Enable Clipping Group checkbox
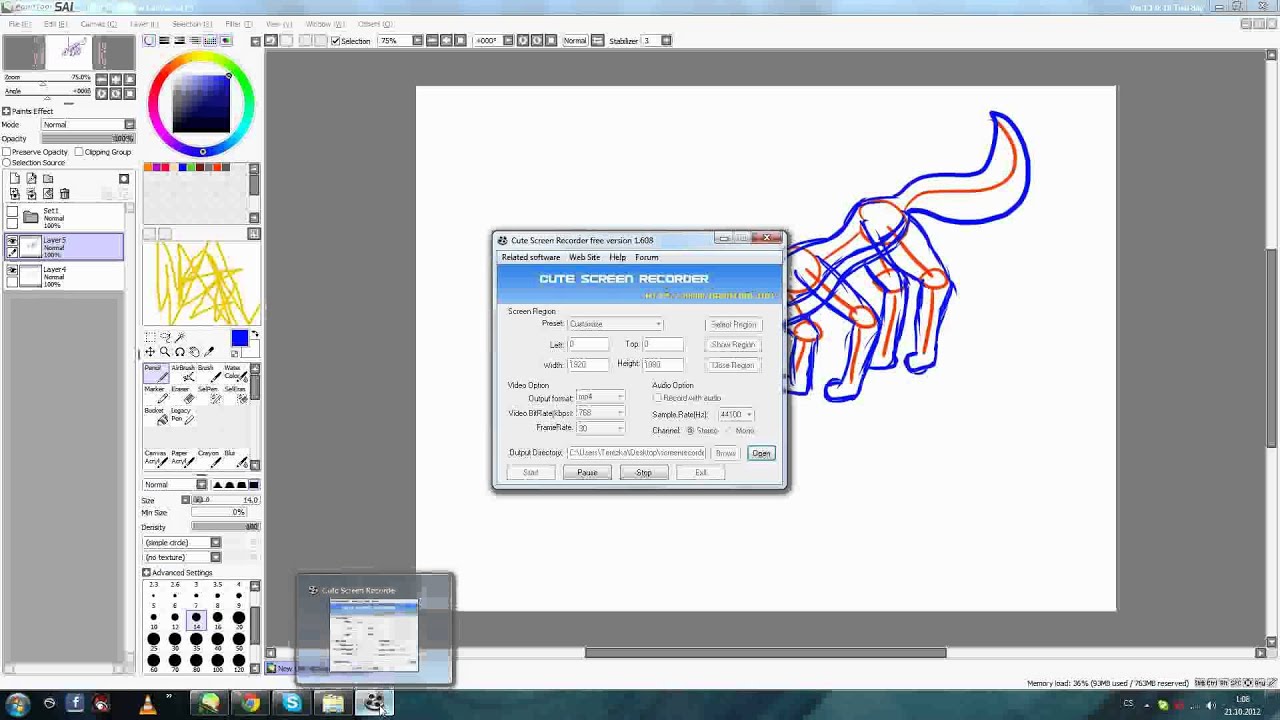Image resolution: width=1280 pixels, height=720 pixels. 79,152
